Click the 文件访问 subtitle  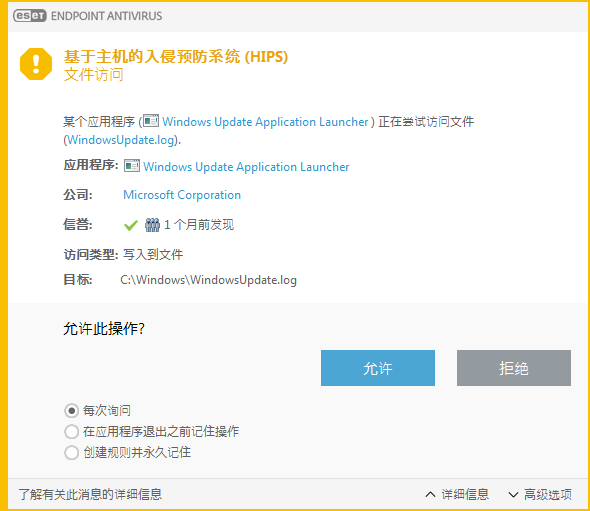[x=94, y=75]
